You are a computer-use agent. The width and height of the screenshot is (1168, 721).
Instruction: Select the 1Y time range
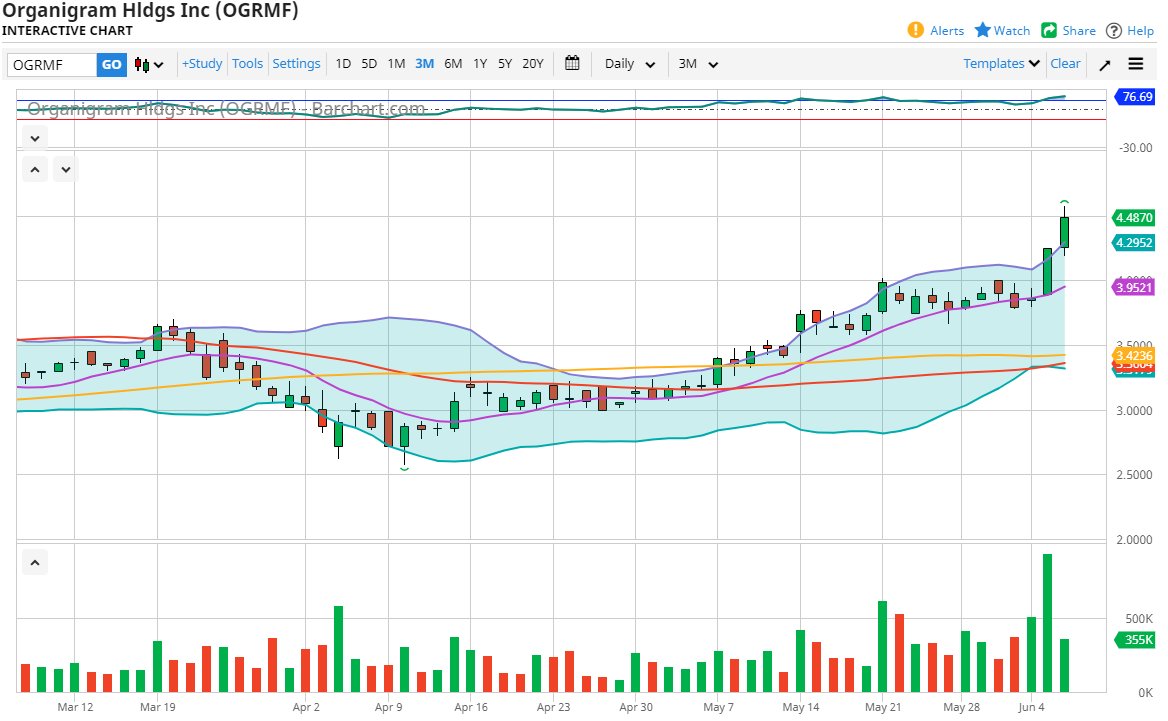click(x=480, y=64)
